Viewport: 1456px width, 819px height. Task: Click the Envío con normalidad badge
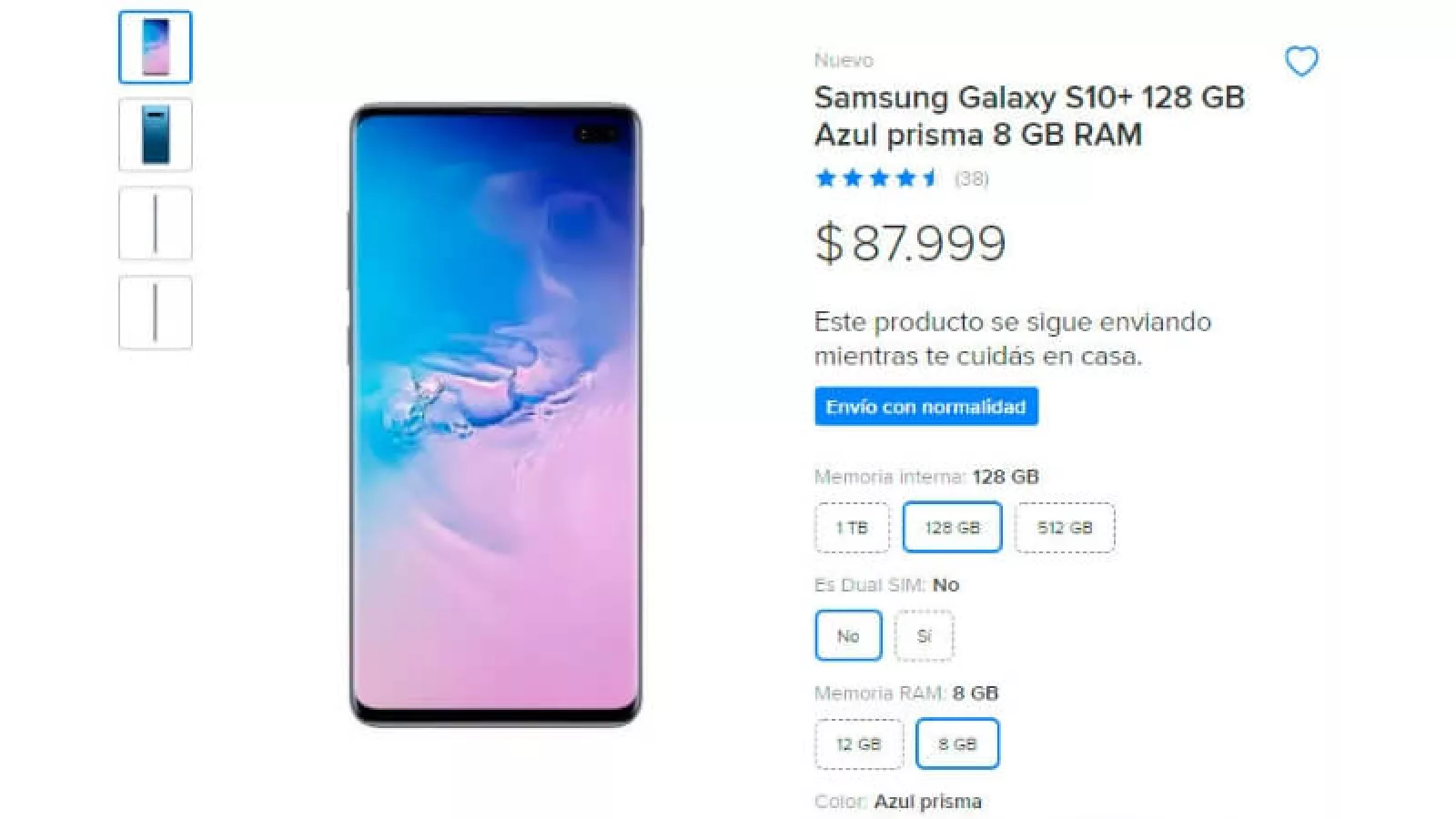pos(926,407)
